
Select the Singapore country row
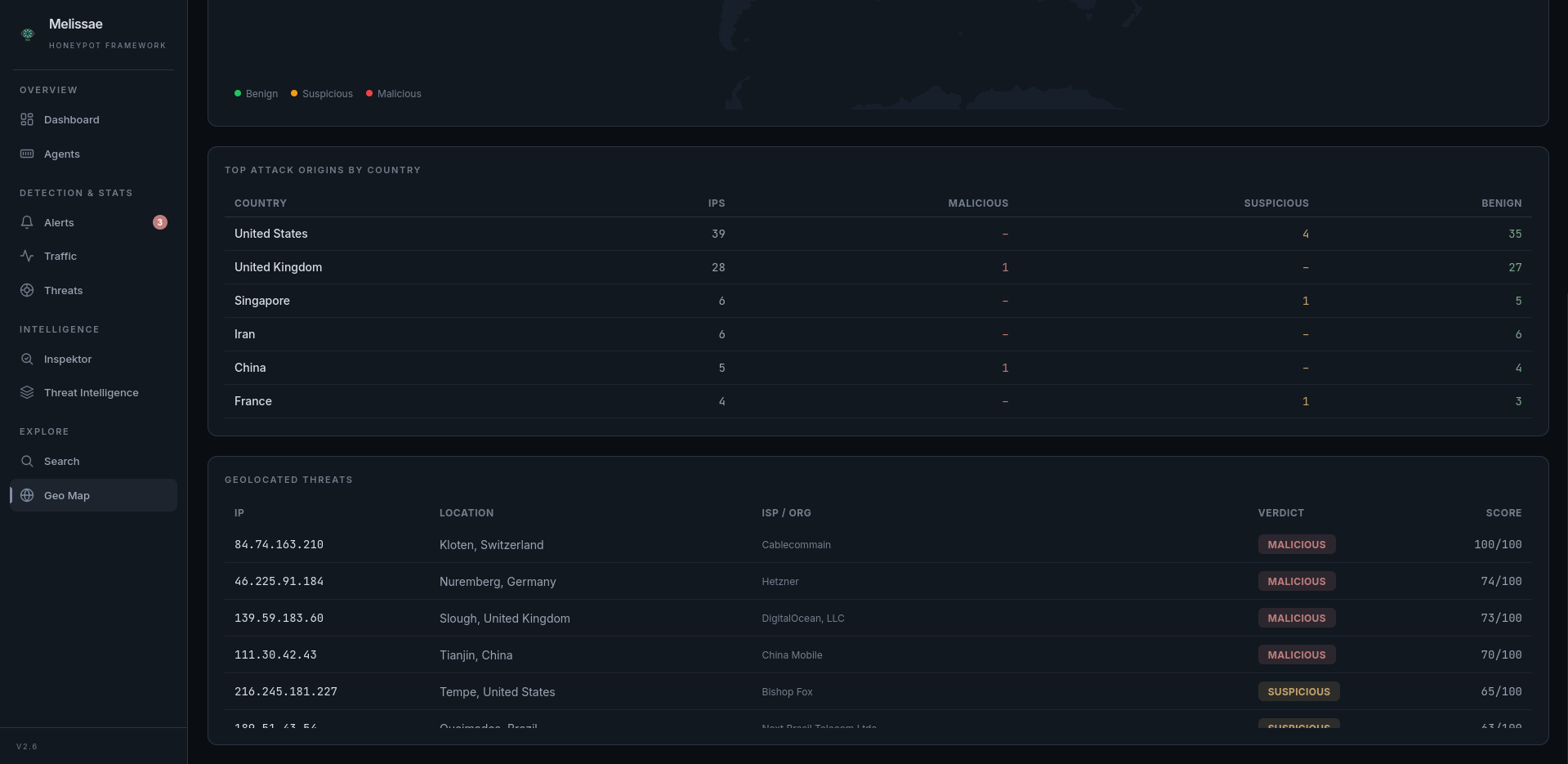pos(878,301)
